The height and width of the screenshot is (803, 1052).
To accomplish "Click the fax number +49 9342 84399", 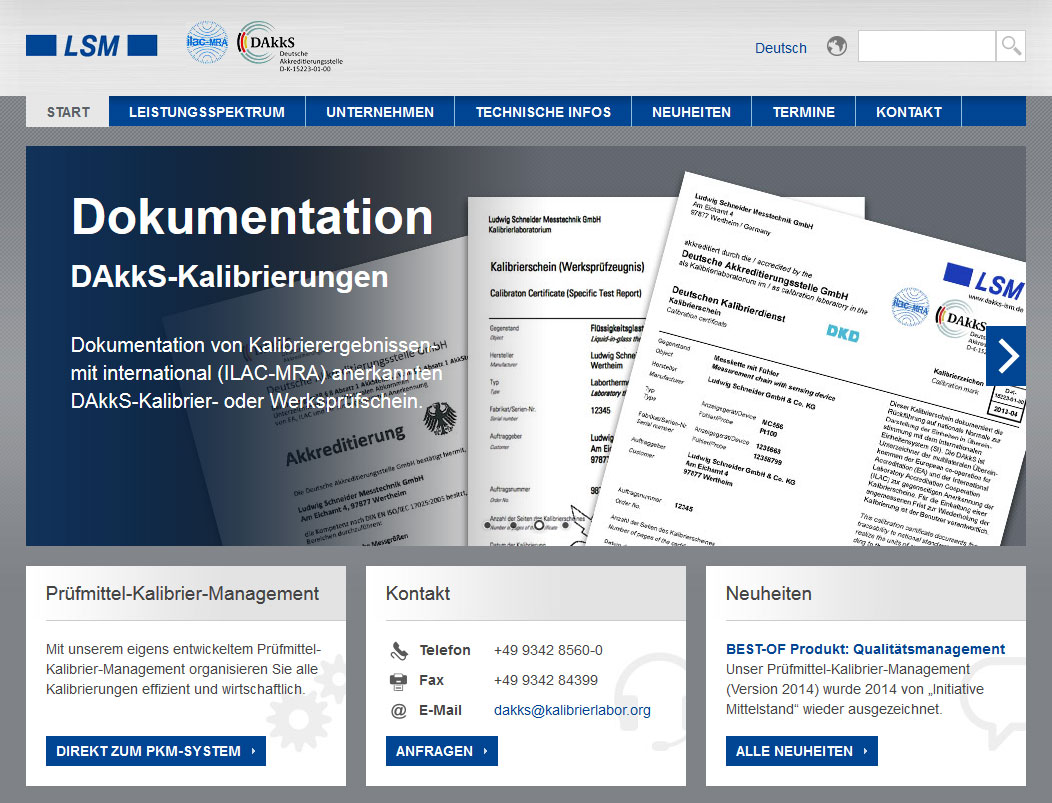I will pyautogui.click(x=545, y=680).
